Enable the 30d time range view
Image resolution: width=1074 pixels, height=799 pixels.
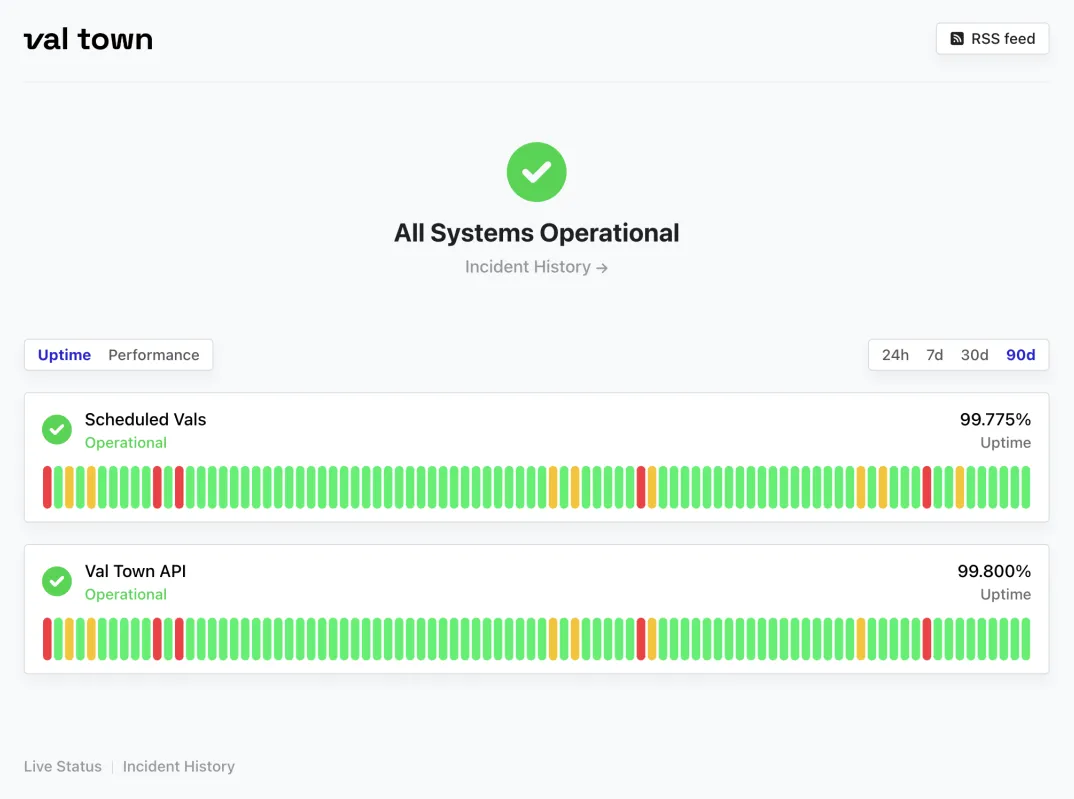tap(974, 354)
